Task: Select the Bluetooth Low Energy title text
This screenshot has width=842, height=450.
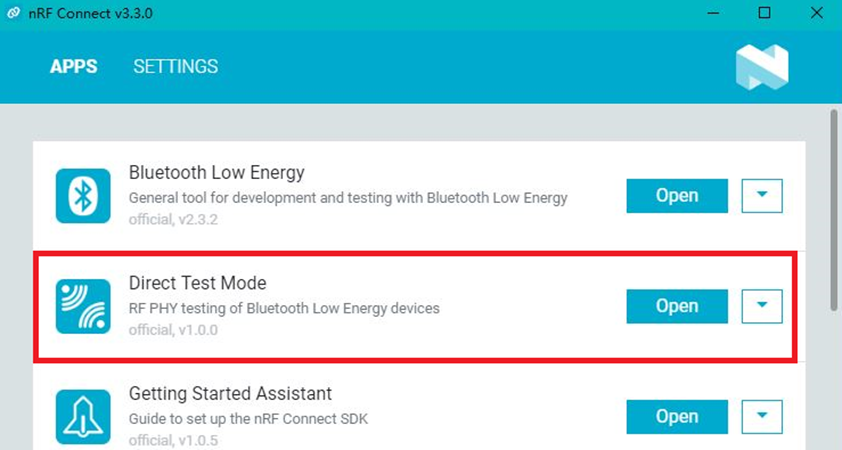Action: [217, 173]
